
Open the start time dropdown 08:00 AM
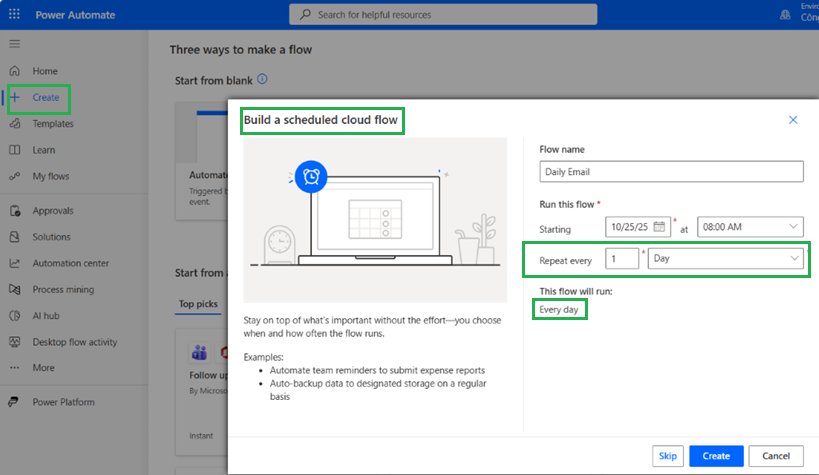750,227
